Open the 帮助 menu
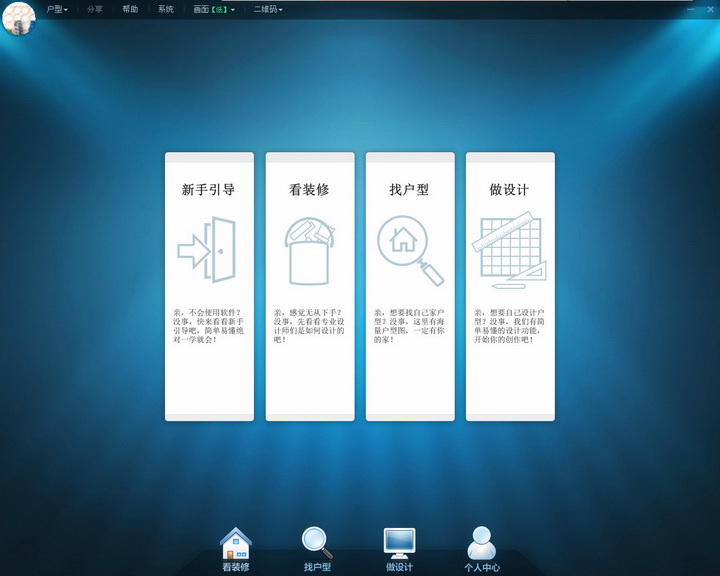The width and height of the screenshot is (720, 576). tap(130, 9)
